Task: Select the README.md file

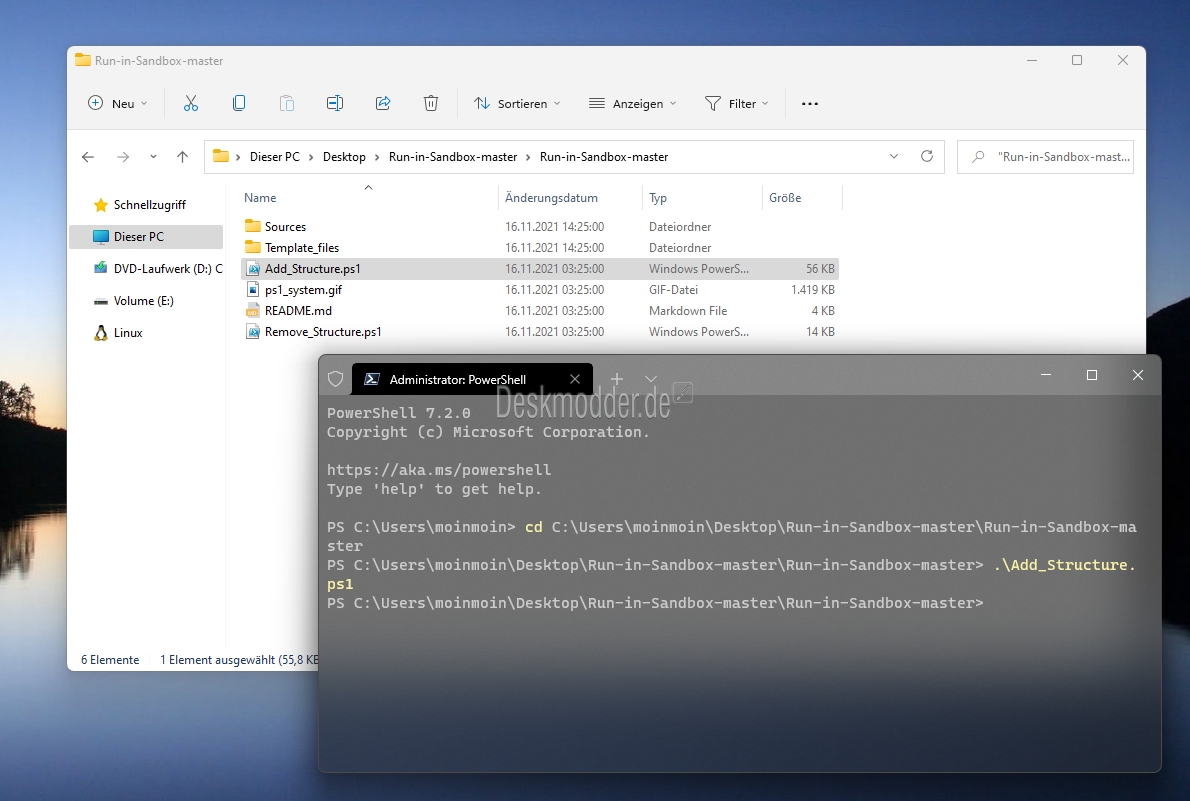Action: click(x=540, y=311)
